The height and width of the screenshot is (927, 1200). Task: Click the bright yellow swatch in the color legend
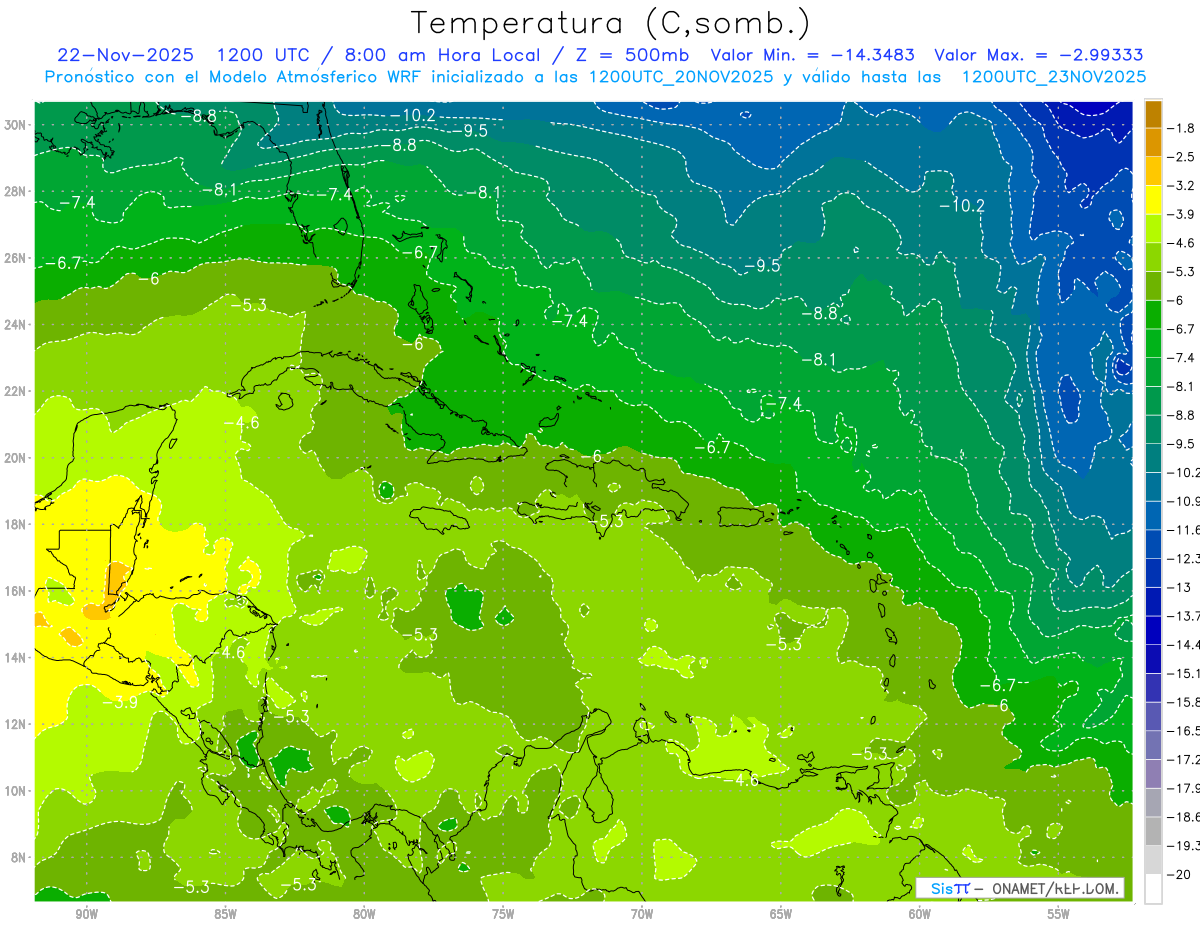(x=1153, y=200)
